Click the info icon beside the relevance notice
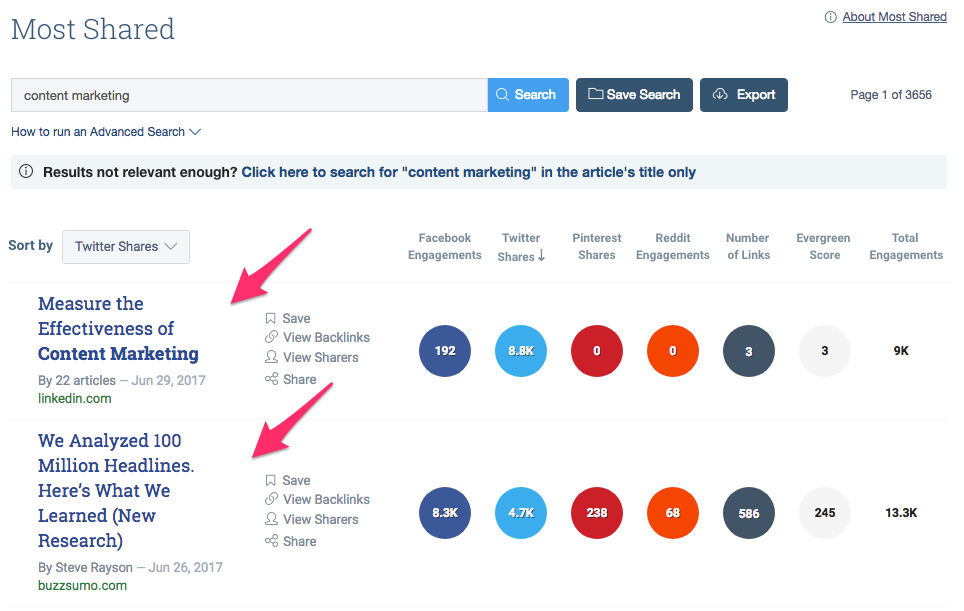 [x=26, y=171]
